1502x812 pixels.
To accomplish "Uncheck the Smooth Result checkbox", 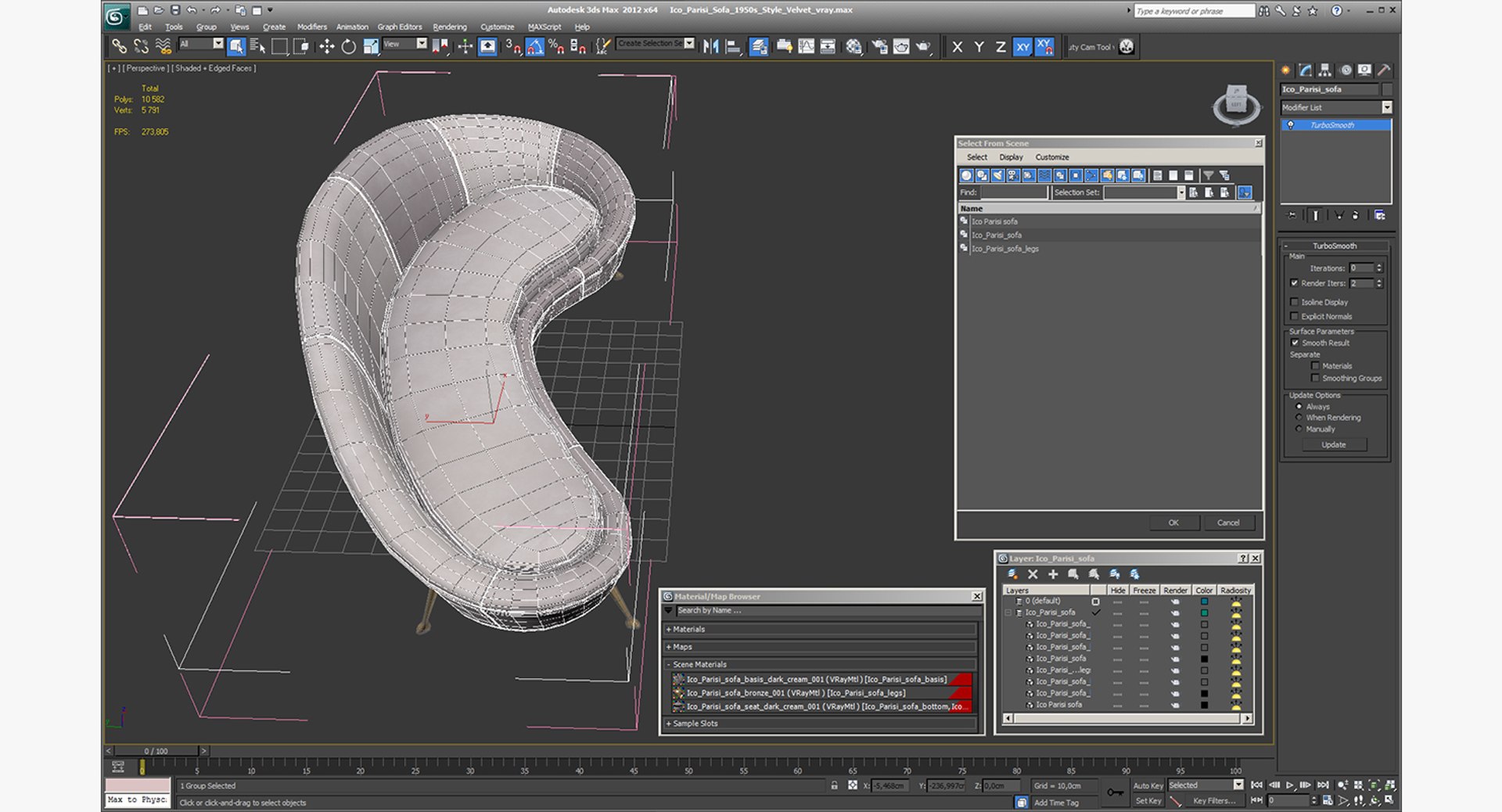I will (1295, 343).
